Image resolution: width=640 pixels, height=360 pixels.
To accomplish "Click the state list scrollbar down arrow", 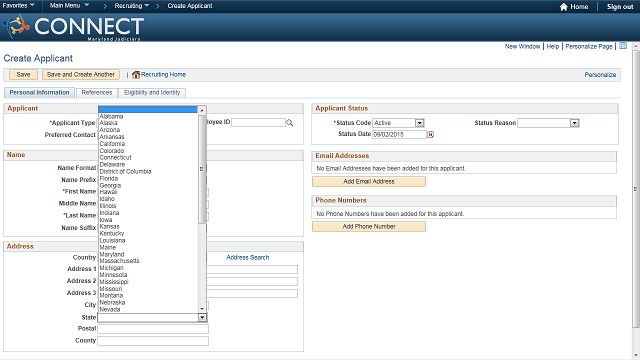I will (x=202, y=309).
